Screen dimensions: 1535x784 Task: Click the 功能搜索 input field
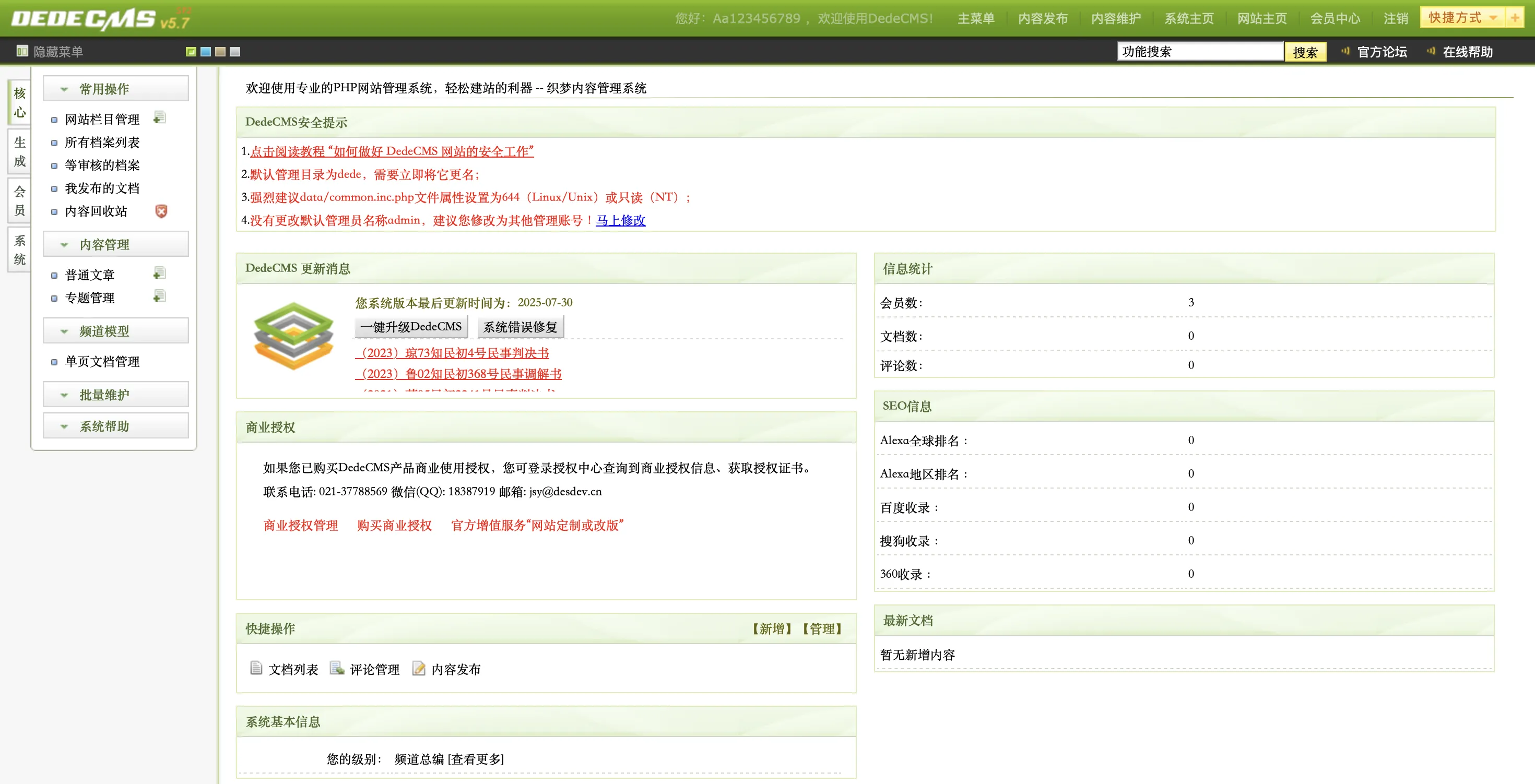pos(1199,51)
